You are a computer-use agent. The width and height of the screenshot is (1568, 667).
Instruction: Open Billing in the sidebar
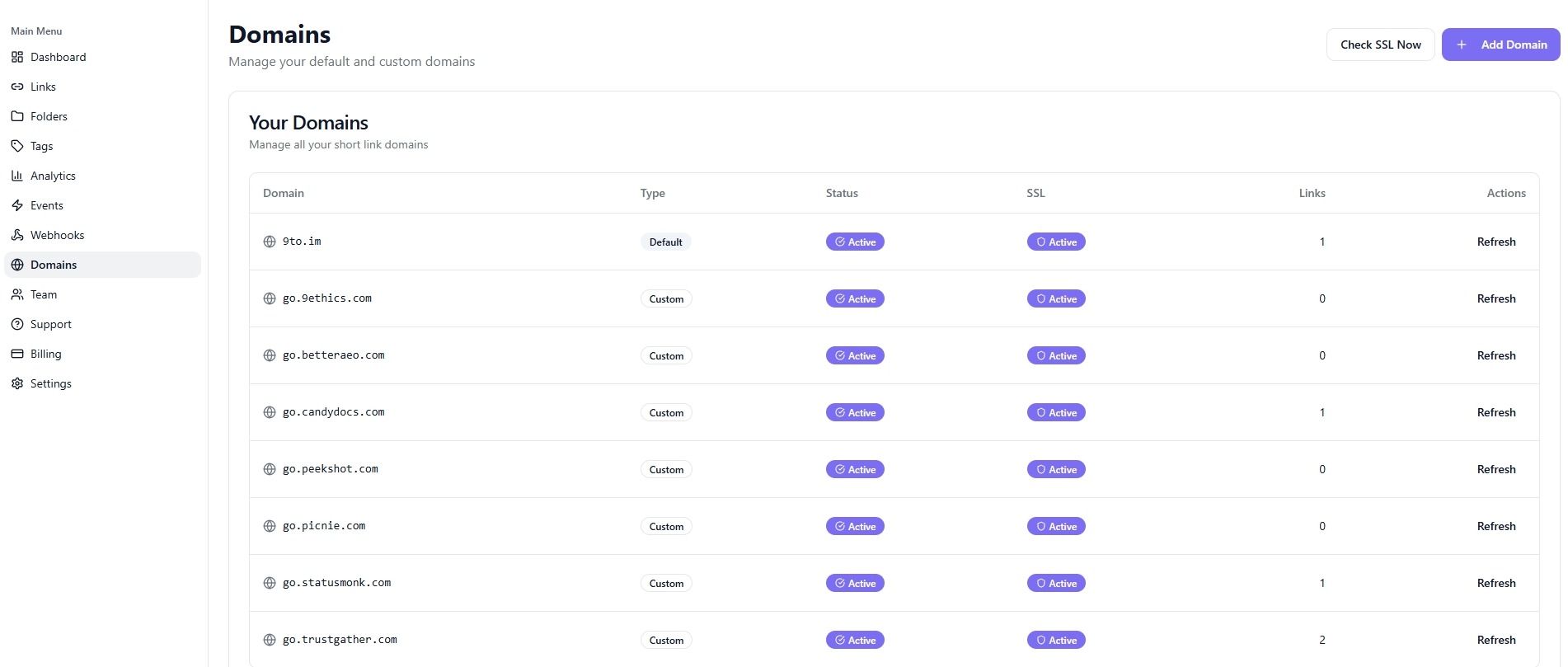pos(102,354)
